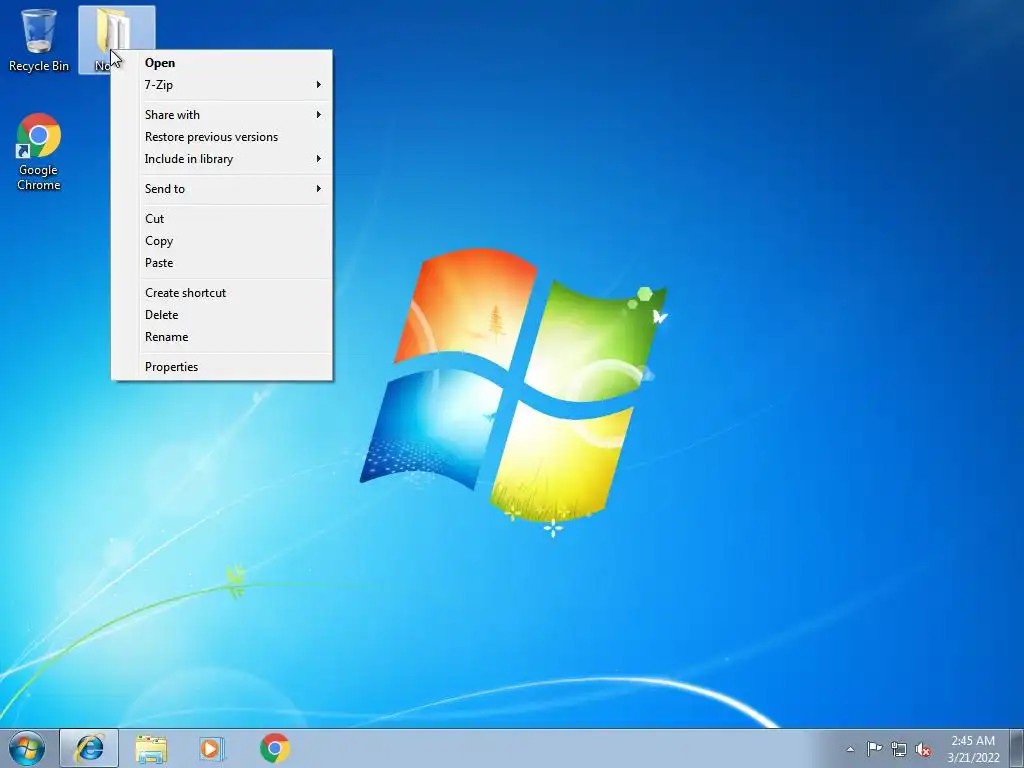Open Windows Explorer from the taskbar

(151, 748)
